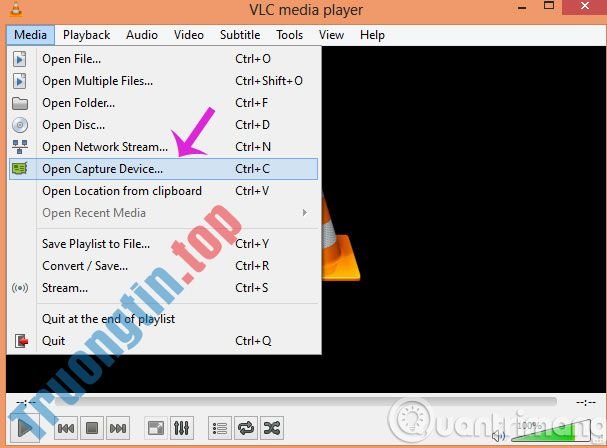Minimize the VLC window

[x=522, y=7]
